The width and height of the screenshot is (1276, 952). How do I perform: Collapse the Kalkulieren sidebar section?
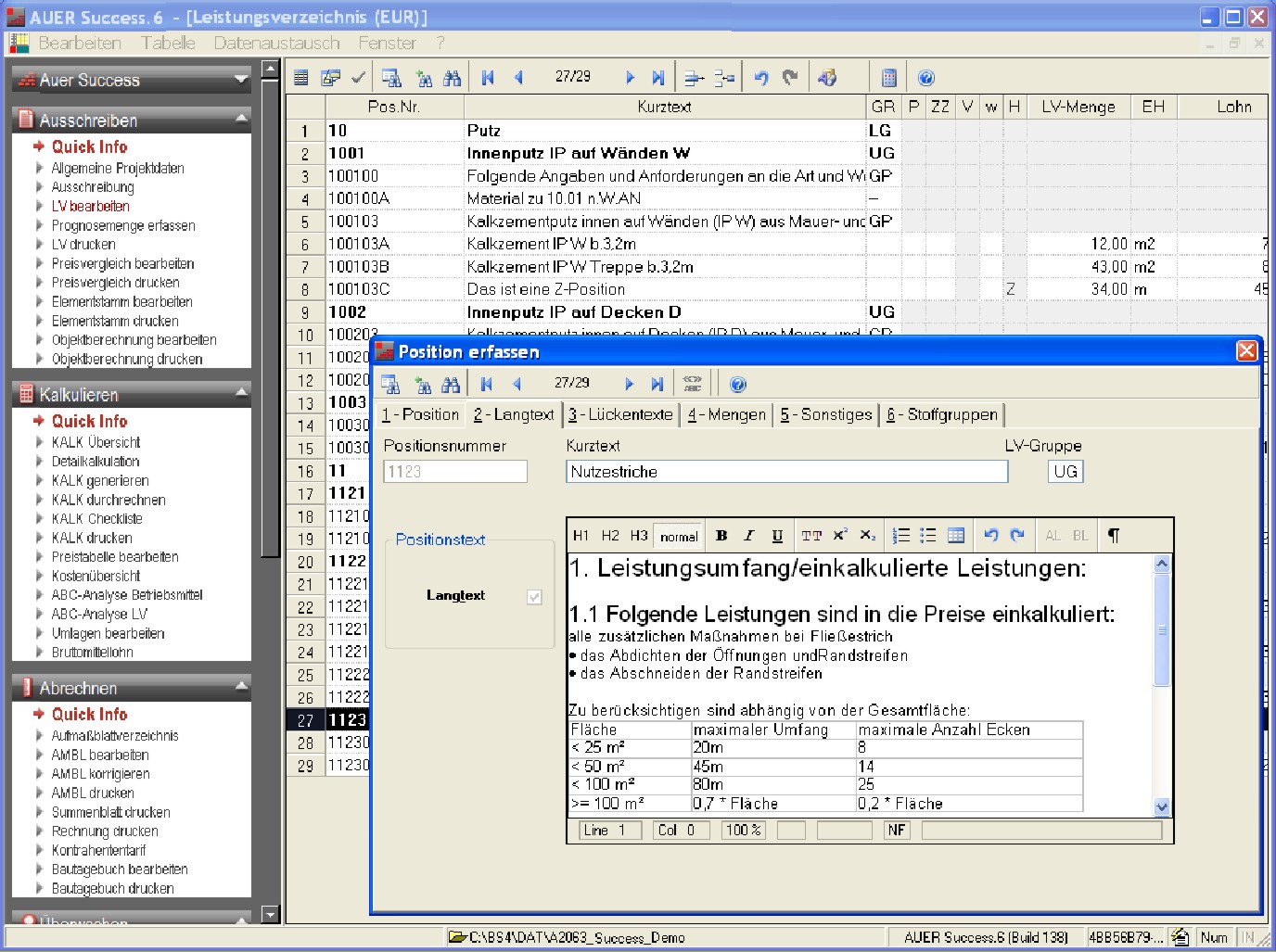pos(241,393)
